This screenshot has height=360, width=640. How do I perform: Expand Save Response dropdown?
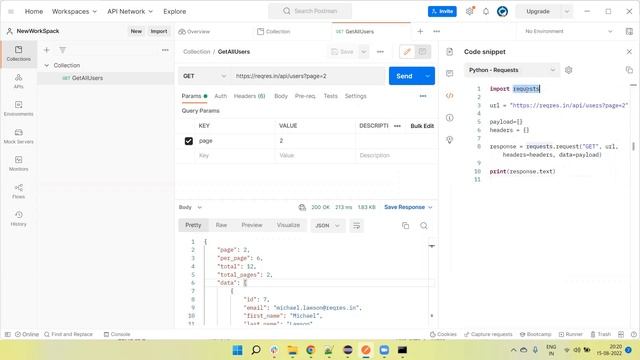(430, 207)
